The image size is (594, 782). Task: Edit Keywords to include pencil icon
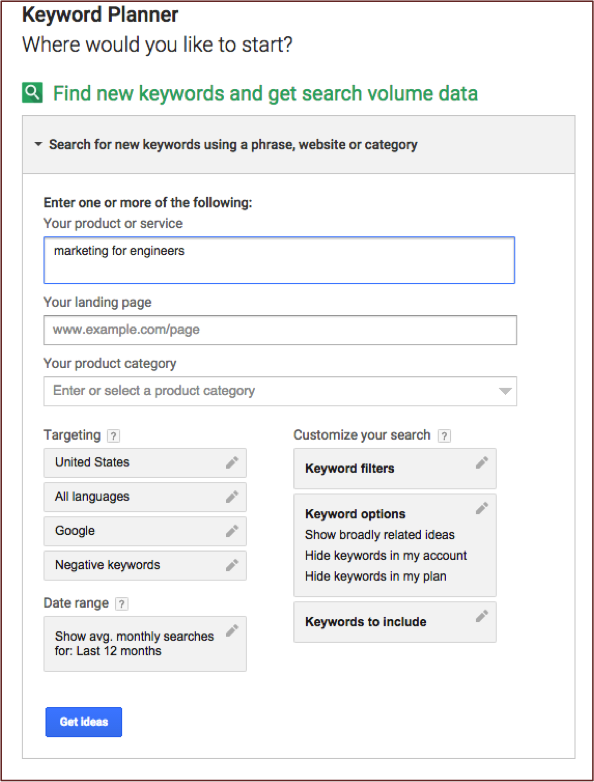click(x=482, y=616)
